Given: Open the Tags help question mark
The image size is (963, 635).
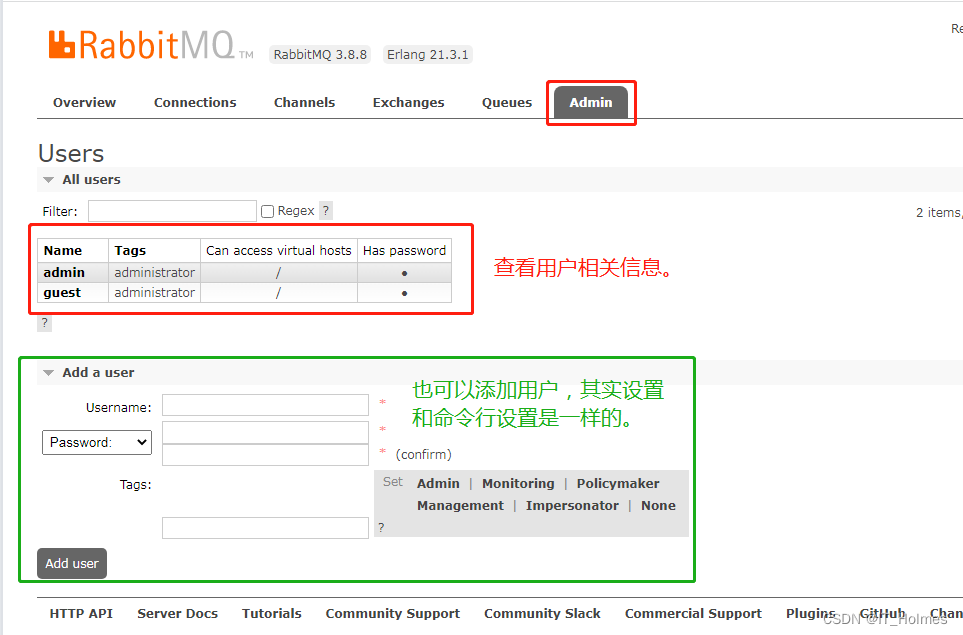Looking at the screenshot, I should (x=381, y=528).
